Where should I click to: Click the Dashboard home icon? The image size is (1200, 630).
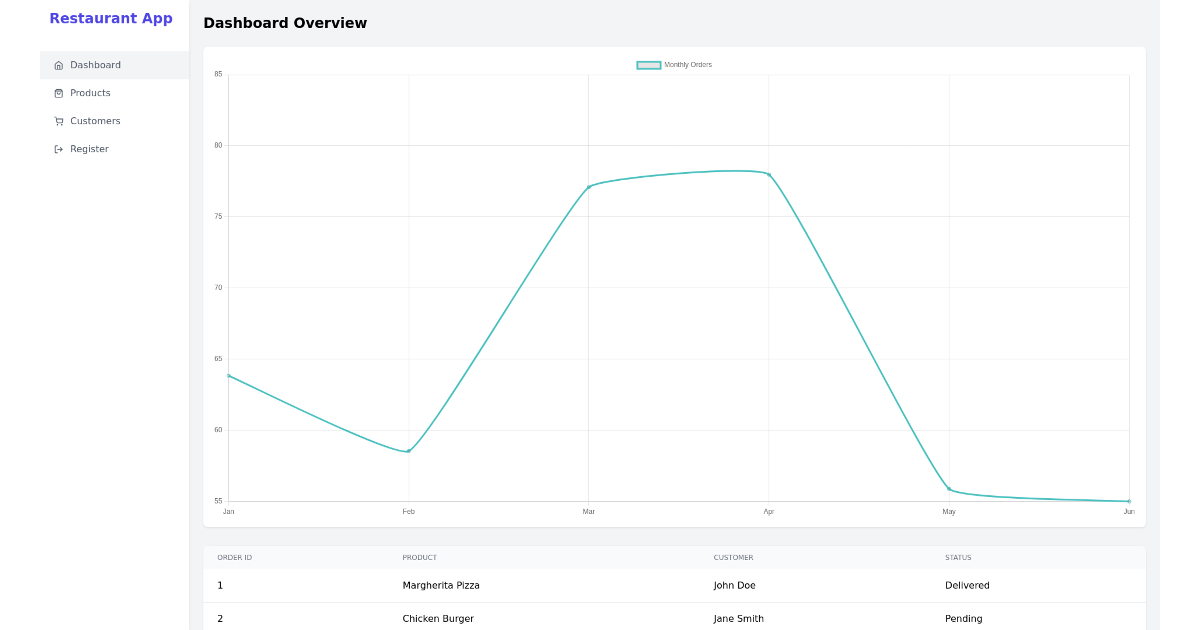point(58,65)
